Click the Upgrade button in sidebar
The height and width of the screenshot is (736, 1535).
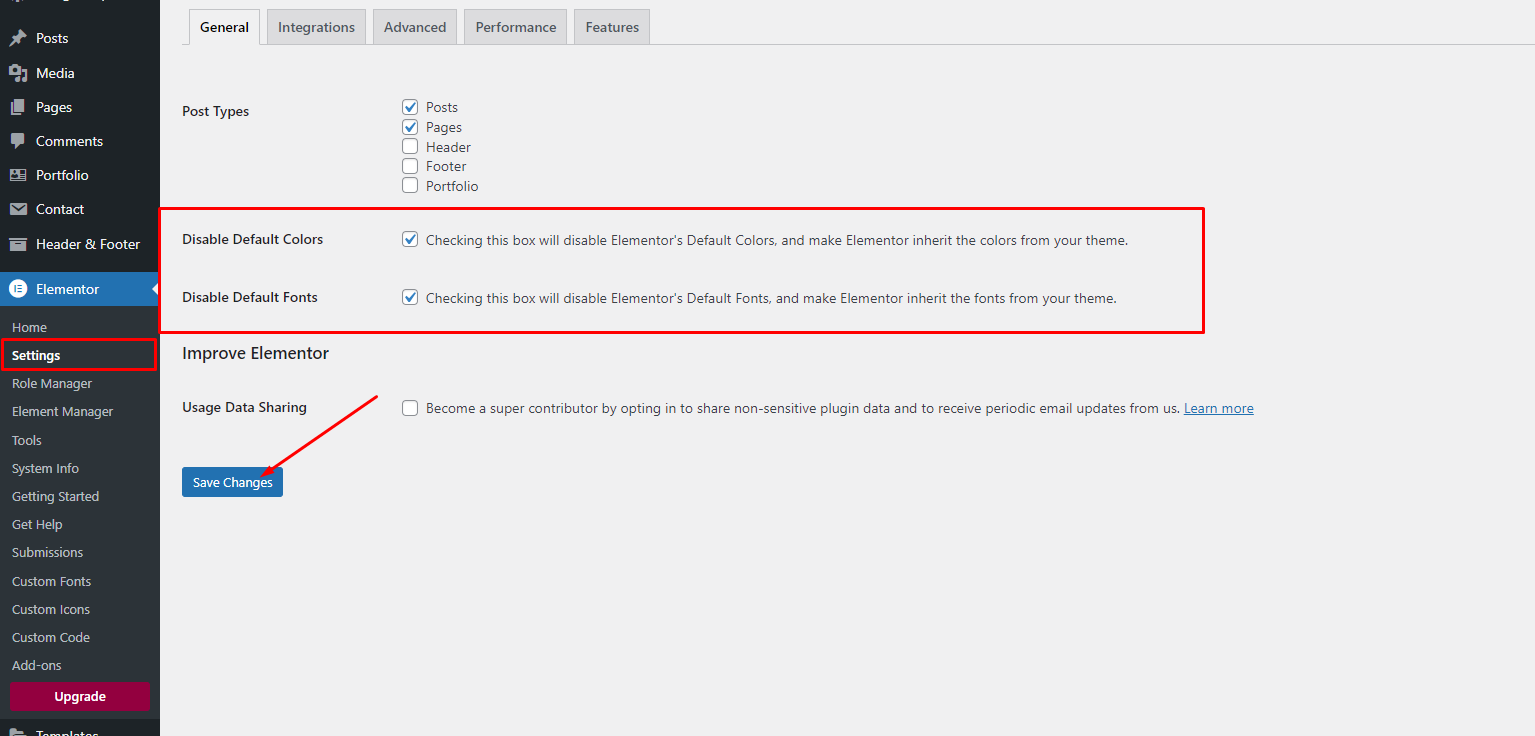coord(80,696)
